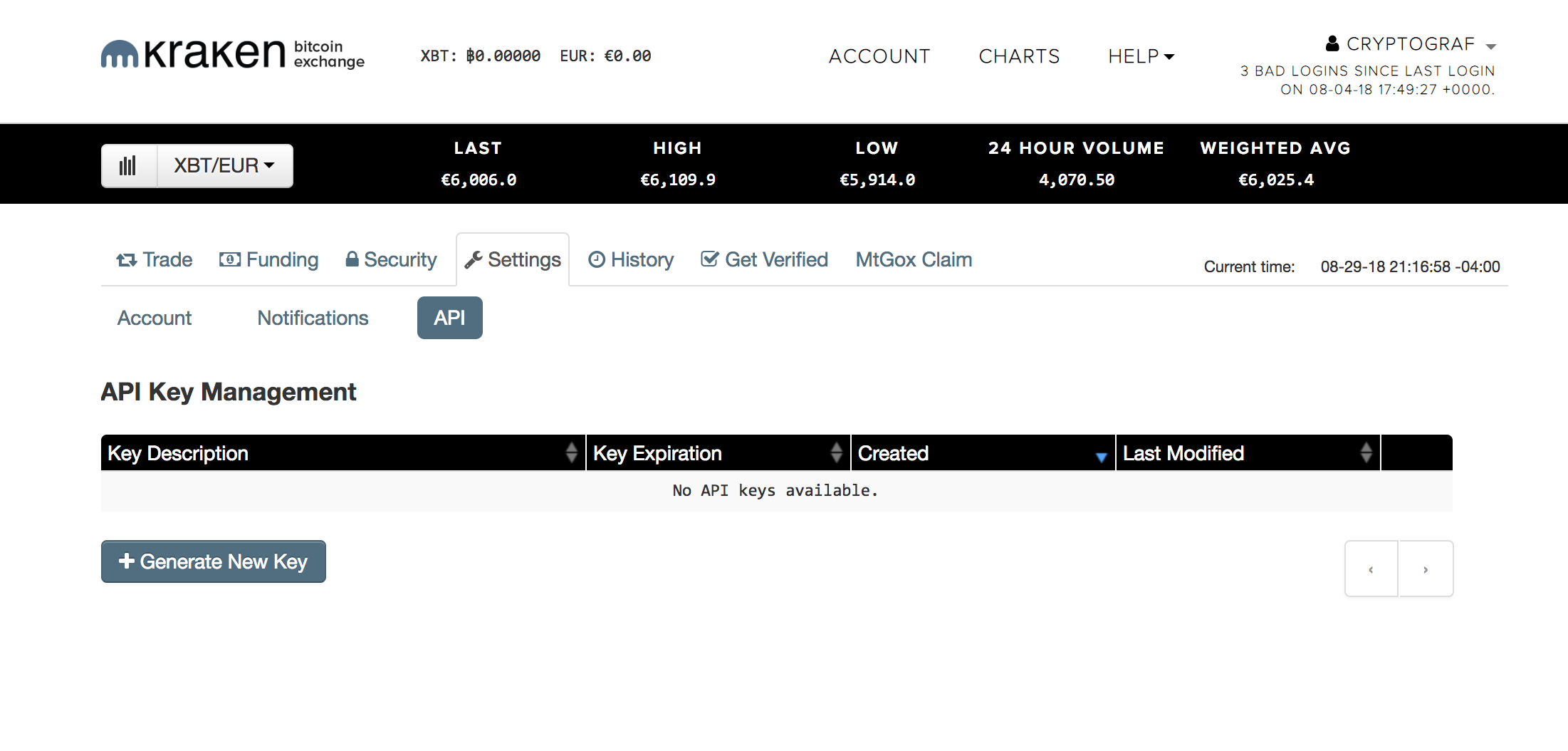
Task: Click the bad logins notice text
Action: pos(1368,80)
